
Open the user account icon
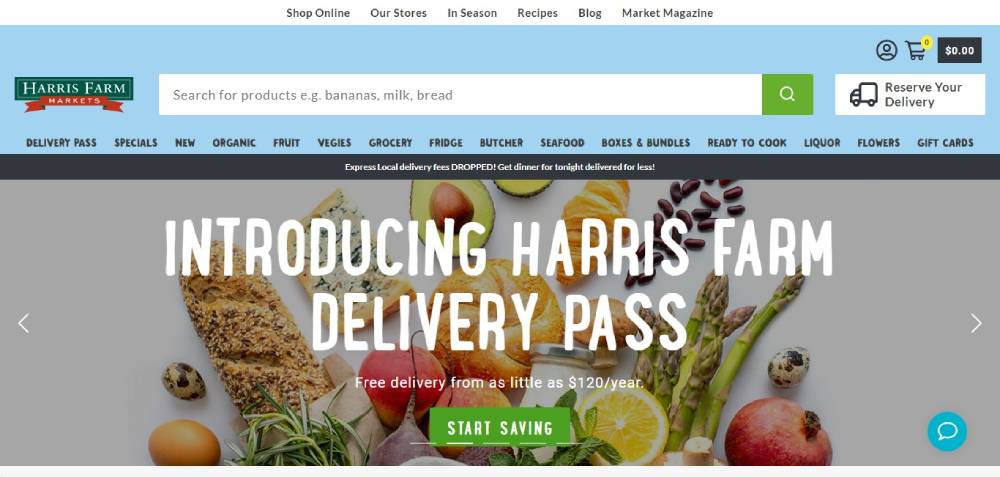[886, 50]
